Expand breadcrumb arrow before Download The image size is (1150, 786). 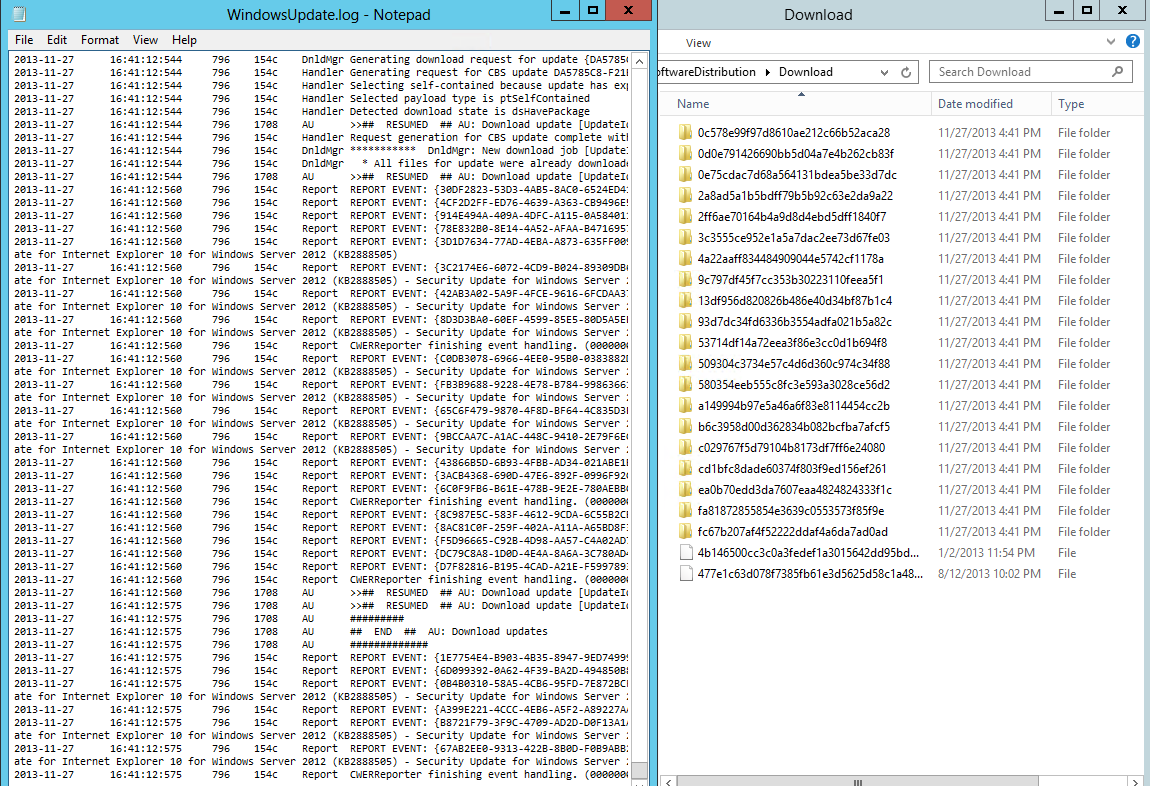coord(767,72)
